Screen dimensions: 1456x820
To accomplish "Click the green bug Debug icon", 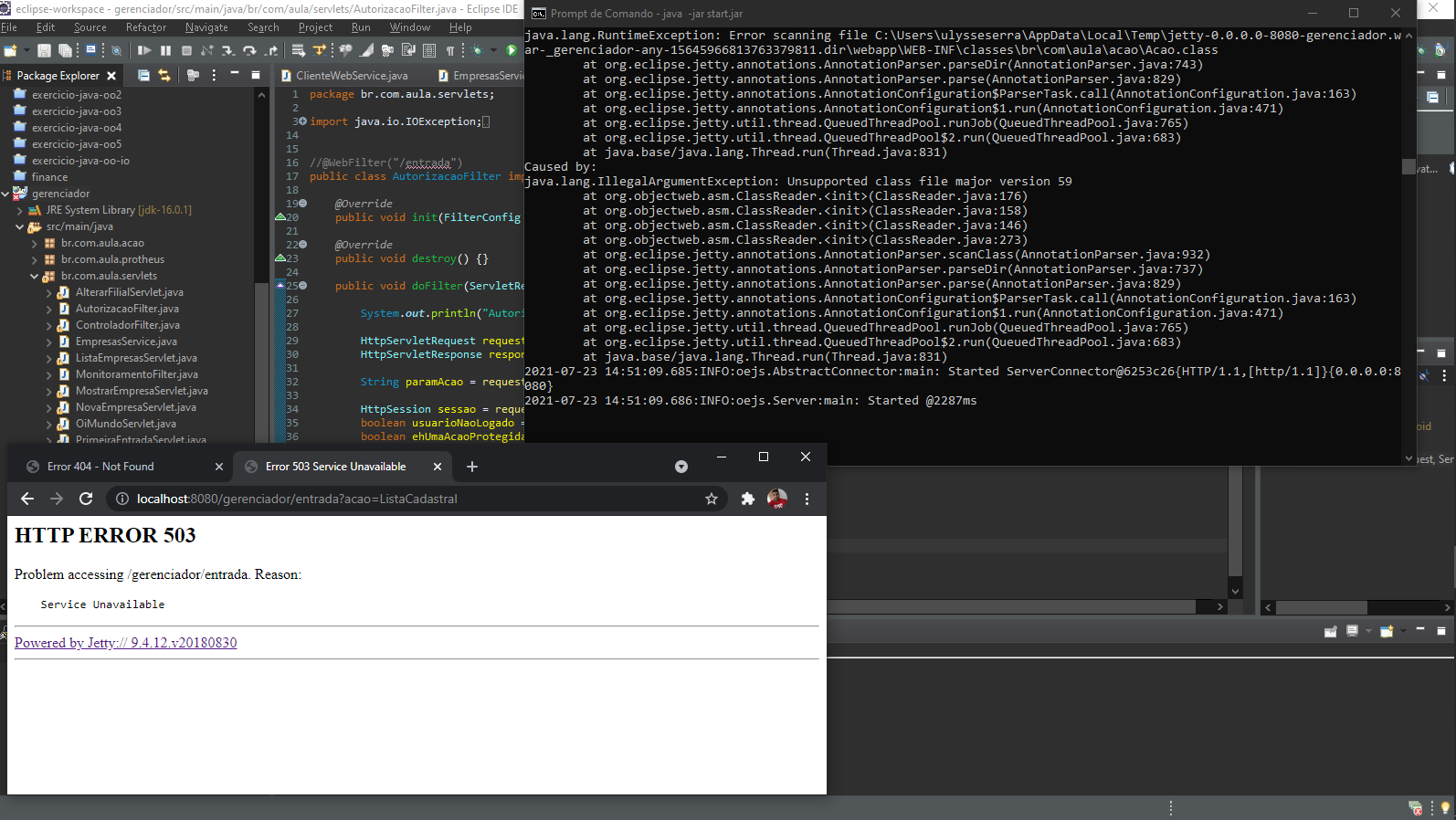I will 477,50.
